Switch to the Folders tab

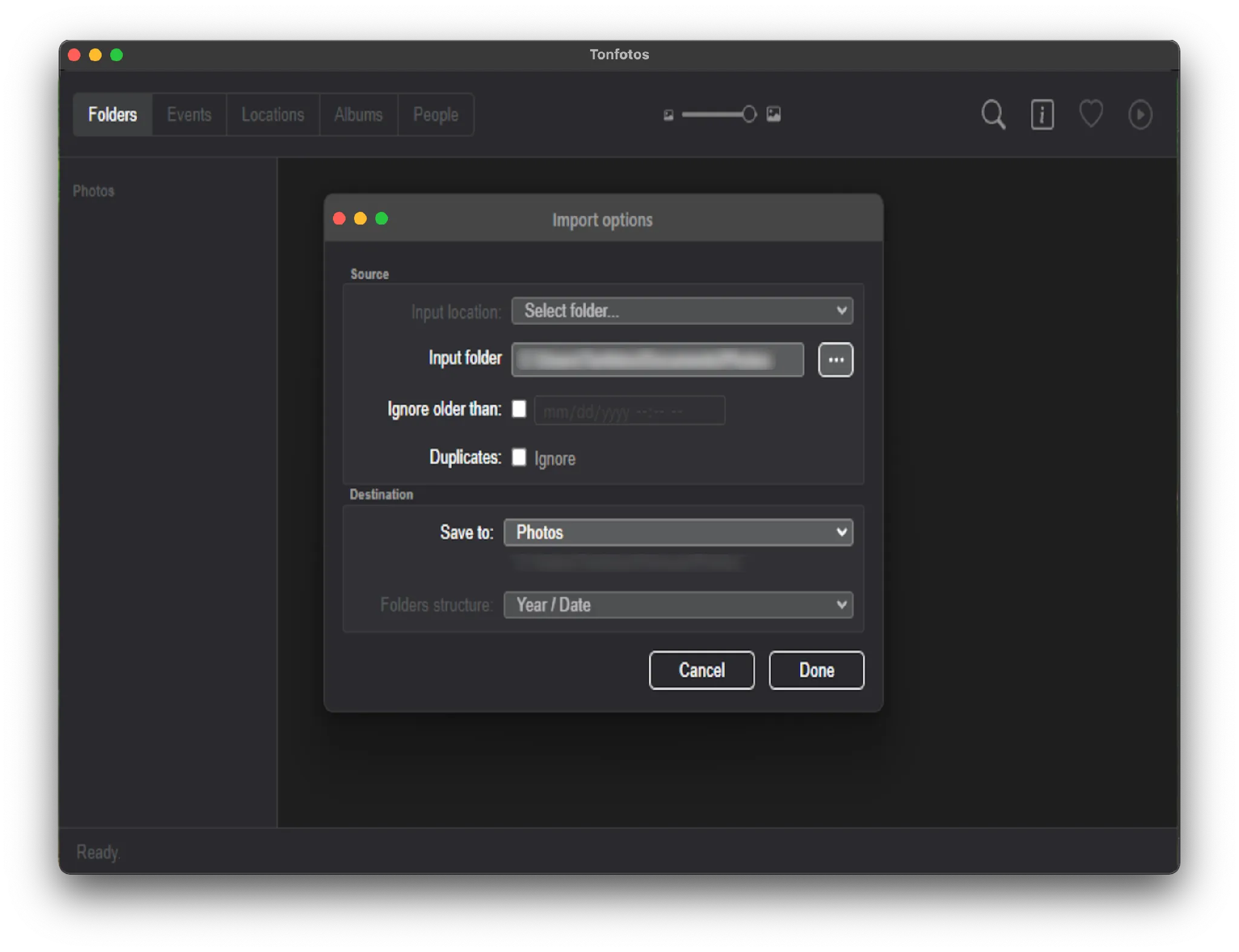pos(113,114)
